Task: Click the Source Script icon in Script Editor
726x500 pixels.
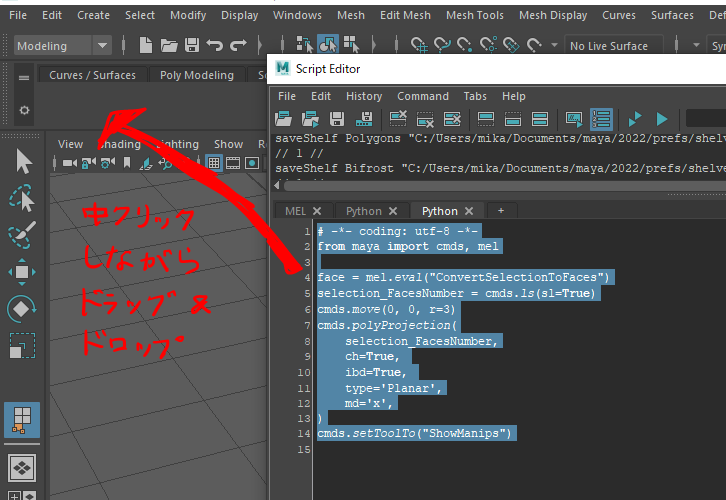Action: (x=310, y=119)
